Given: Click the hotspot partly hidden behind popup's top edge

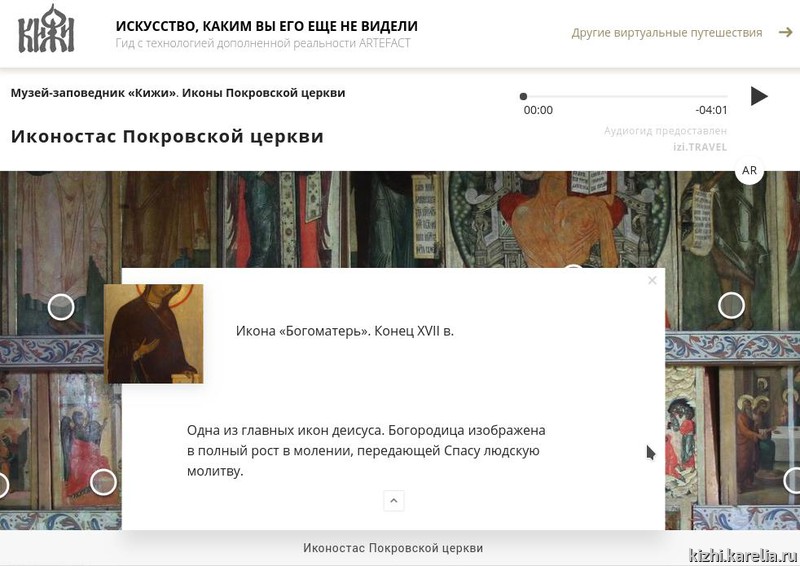Looking at the screenshot, I should coord(572,268).
